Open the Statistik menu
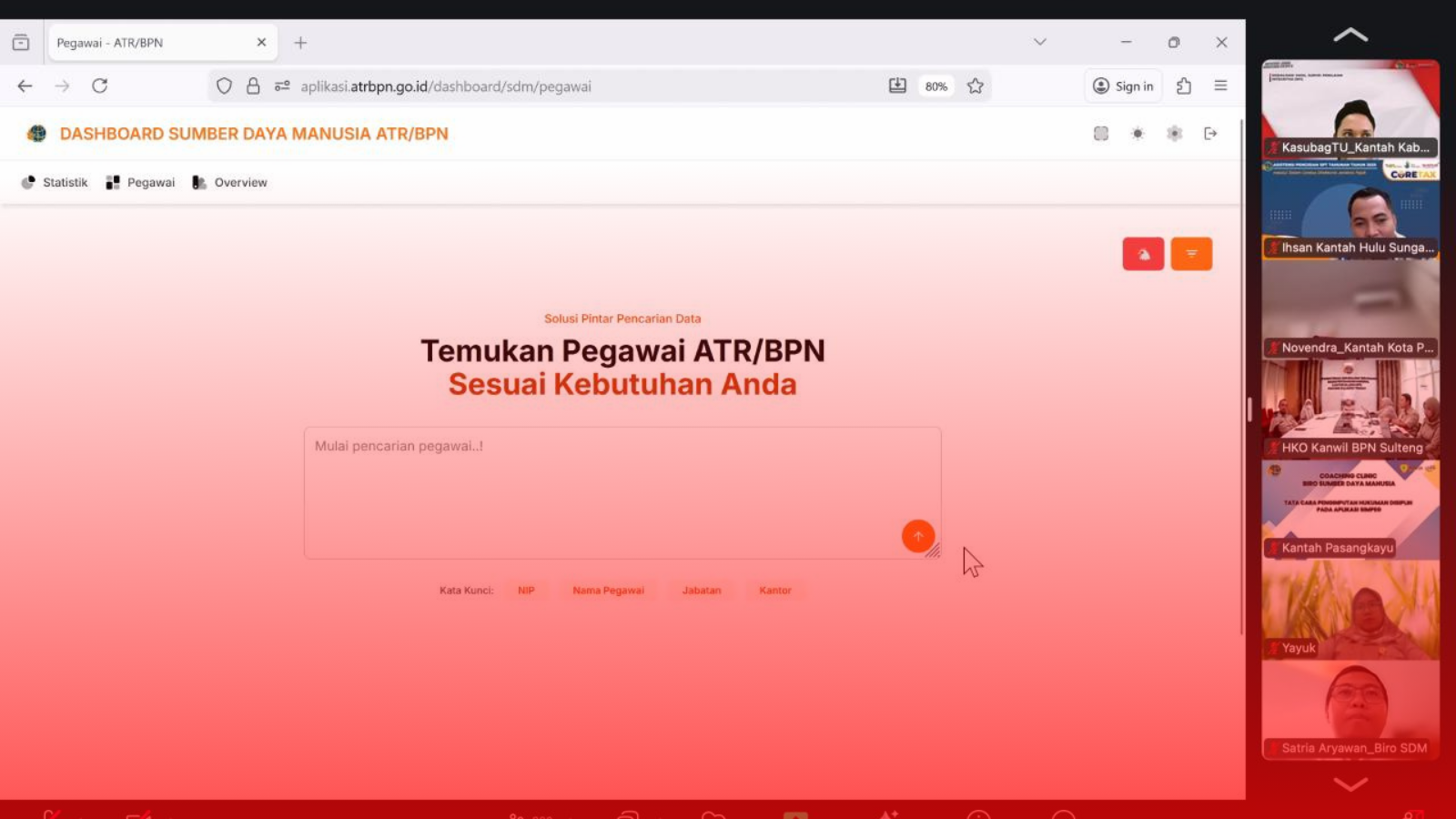This screenshot has width=1456, height=819. (56, 183)
